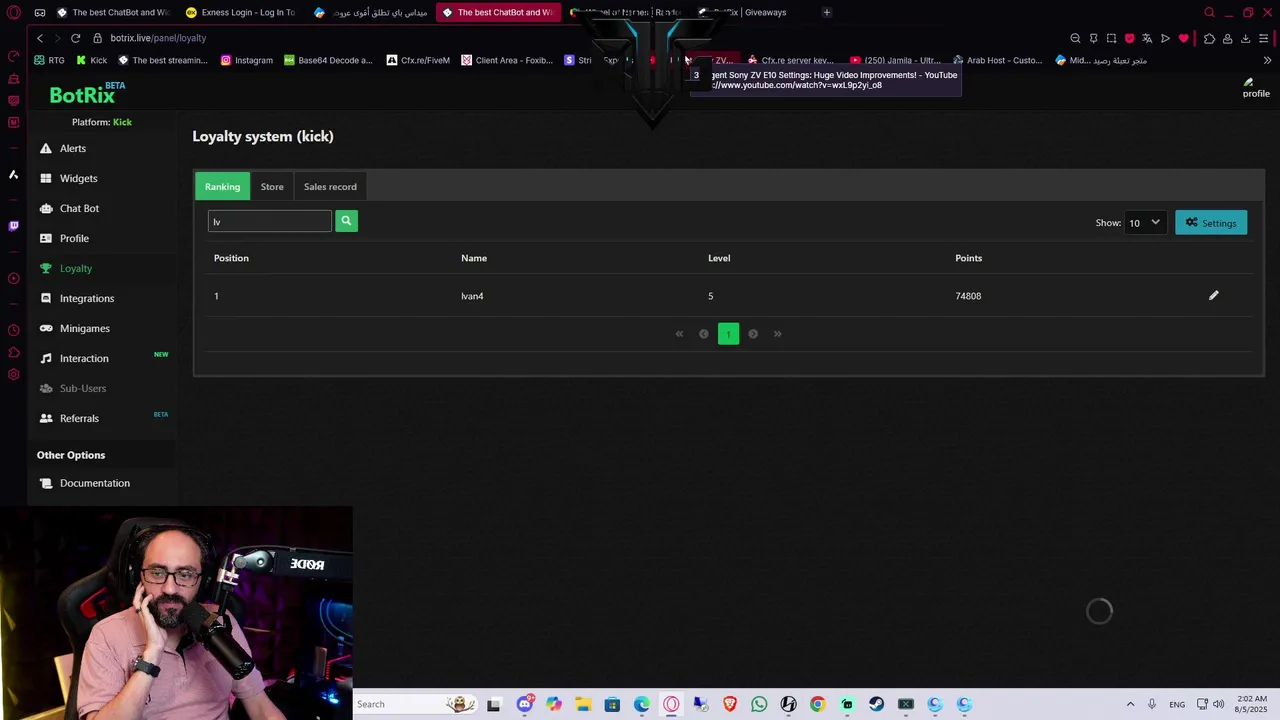The width and height of the screenshot is (1280, 720).
Task: Switch to the Sales record tab
Action: click(x=330, y=186)
